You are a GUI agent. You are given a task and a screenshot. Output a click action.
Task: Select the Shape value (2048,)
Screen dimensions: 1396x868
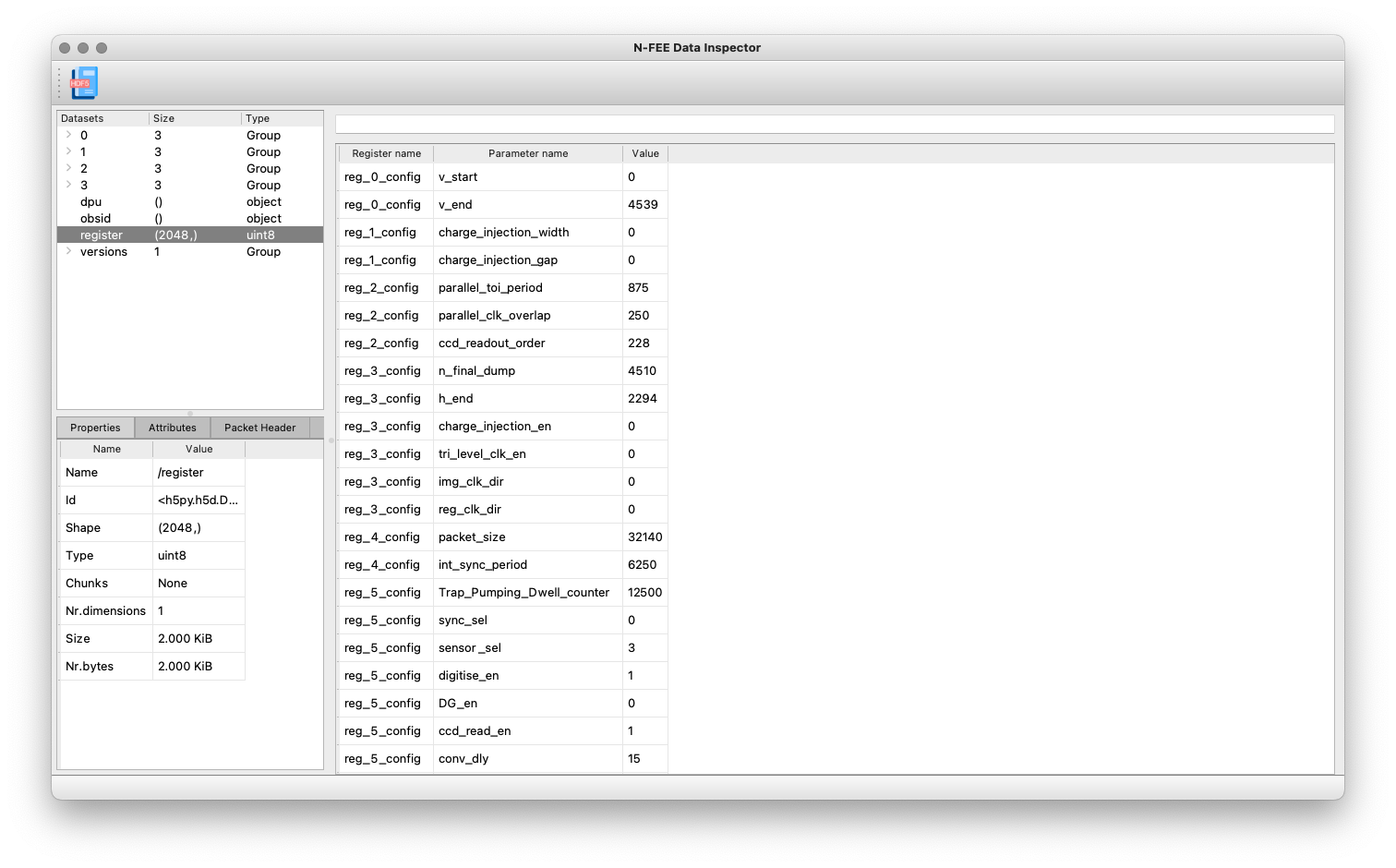point(199,528)
